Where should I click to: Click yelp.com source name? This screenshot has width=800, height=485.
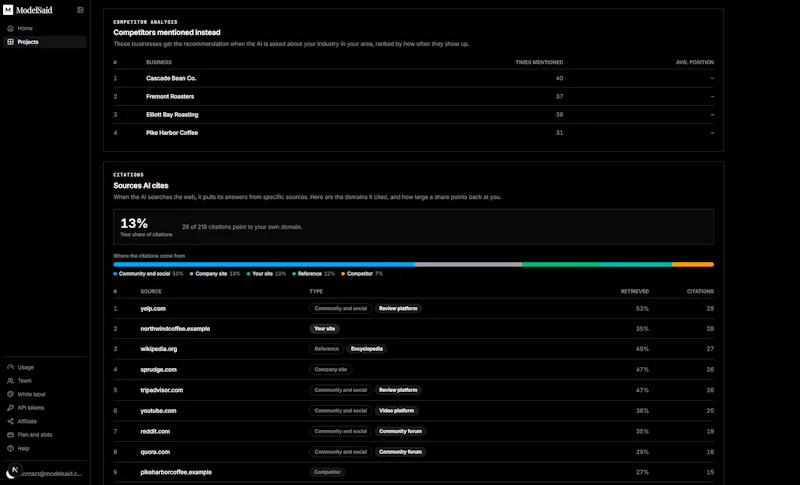[x=153, y=309]
